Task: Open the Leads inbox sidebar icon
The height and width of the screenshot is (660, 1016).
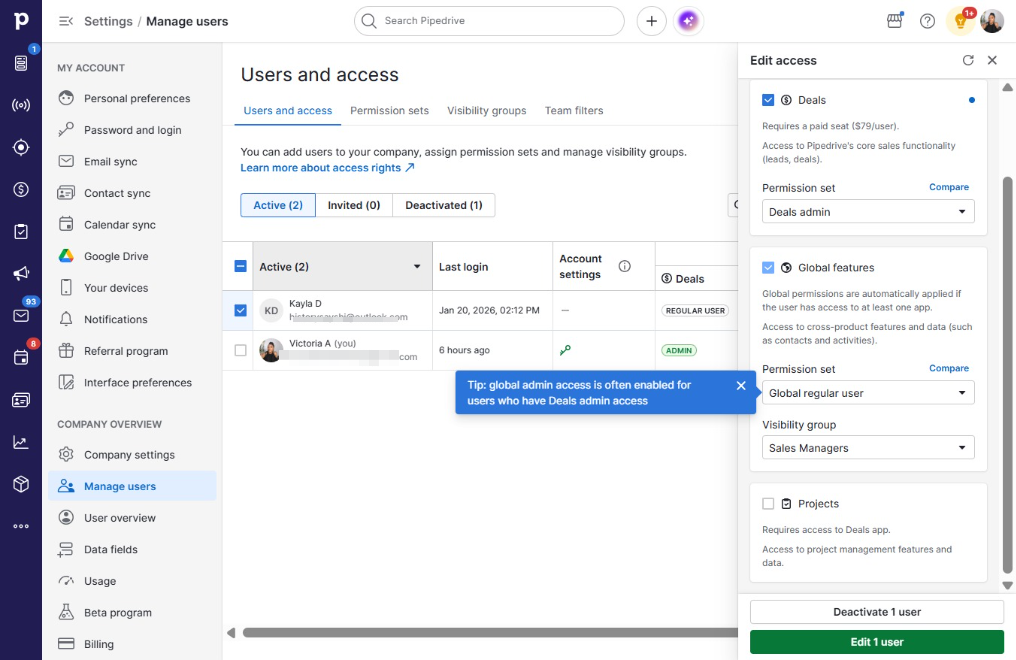Action: pyautogui.click(x=21, y=63)
